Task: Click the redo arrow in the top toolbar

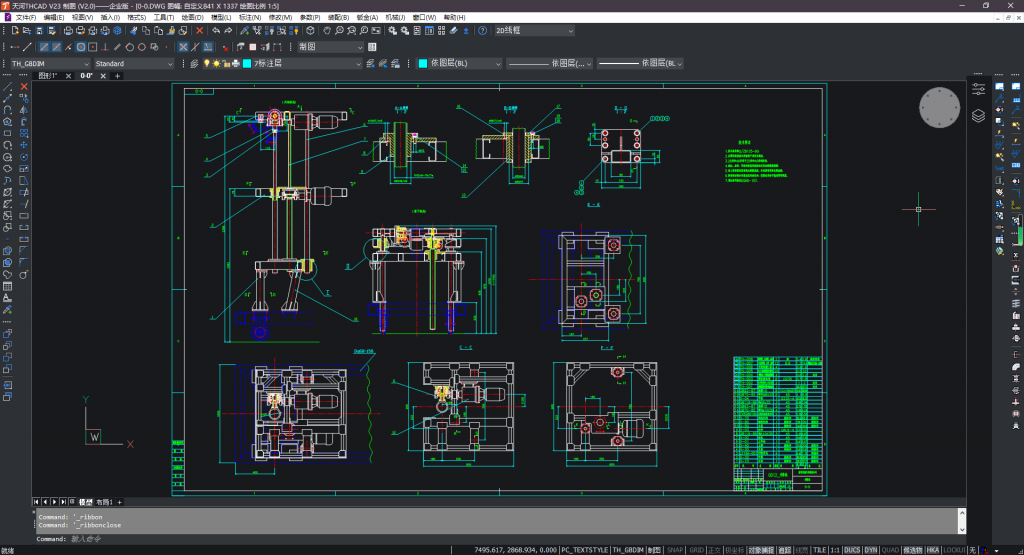Action: click(229, 31)
